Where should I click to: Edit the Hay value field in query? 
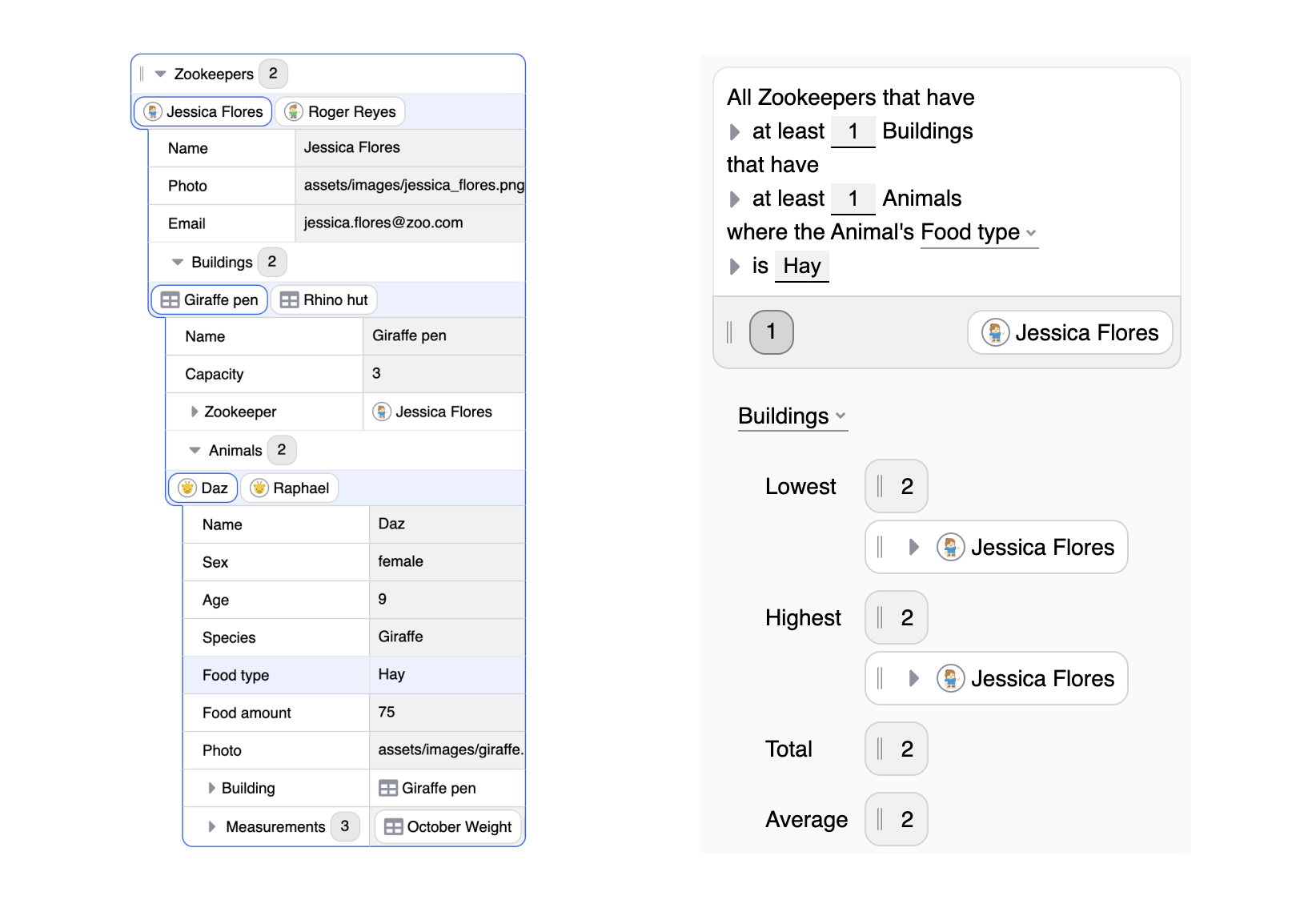point(801,267)
